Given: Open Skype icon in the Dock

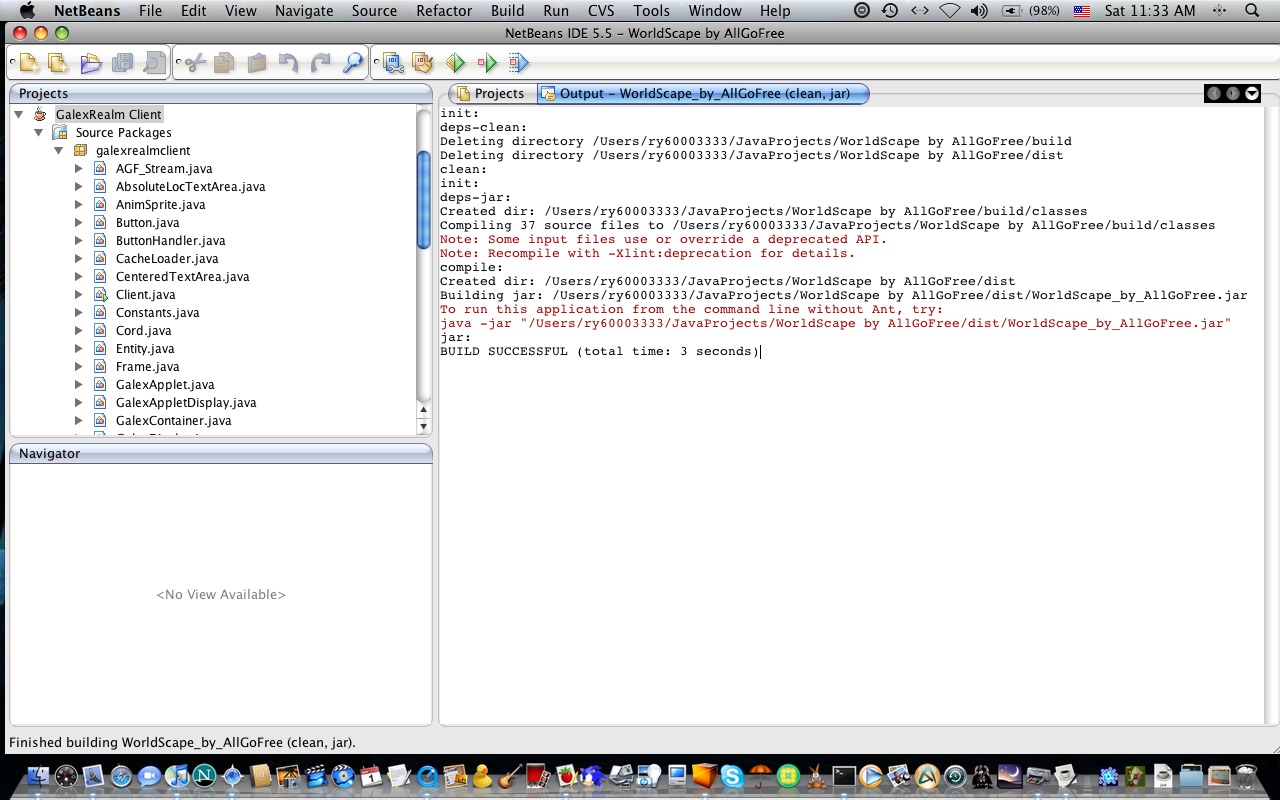Looking at the screenshot, I should point(732,776).
